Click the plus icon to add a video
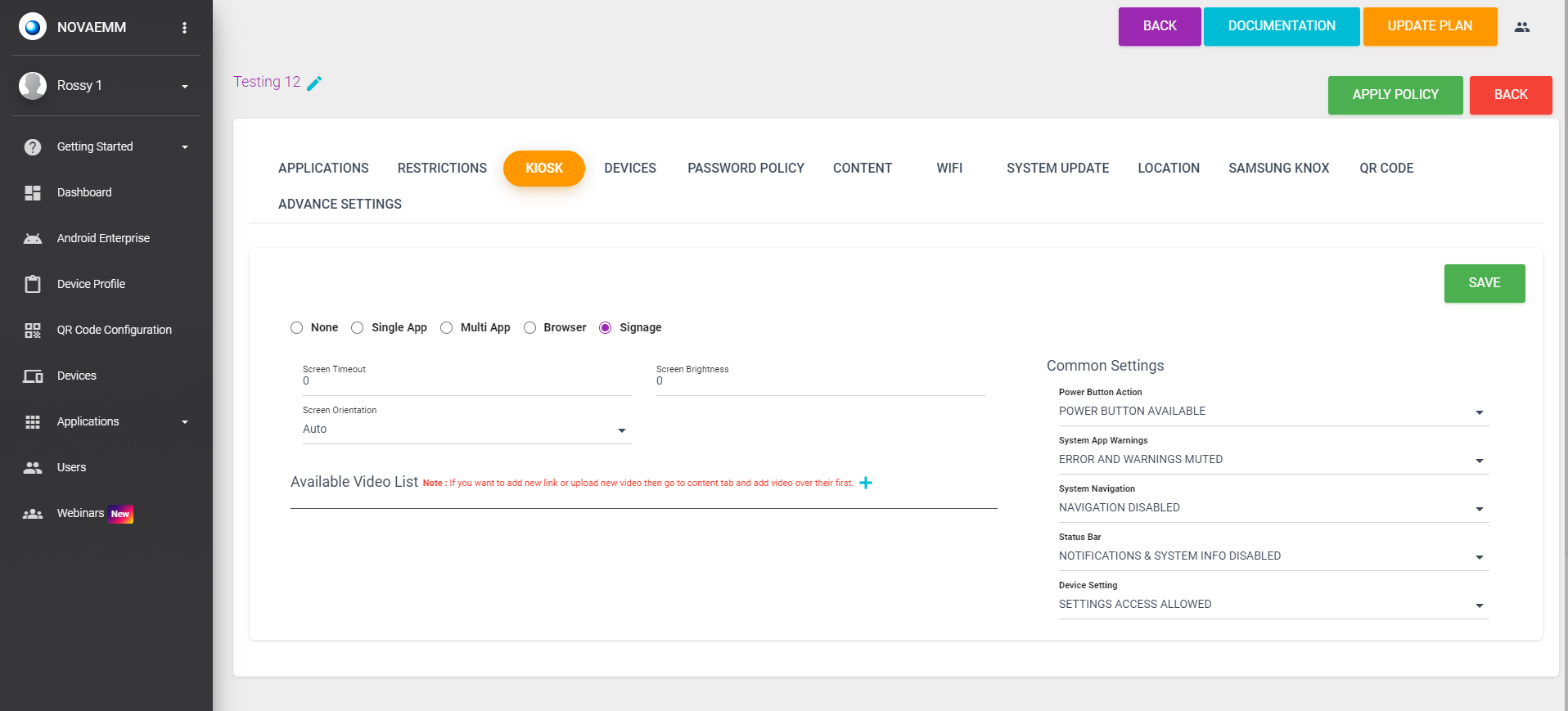This screenshot has height=711, width=1568. [x=866, y=483]
